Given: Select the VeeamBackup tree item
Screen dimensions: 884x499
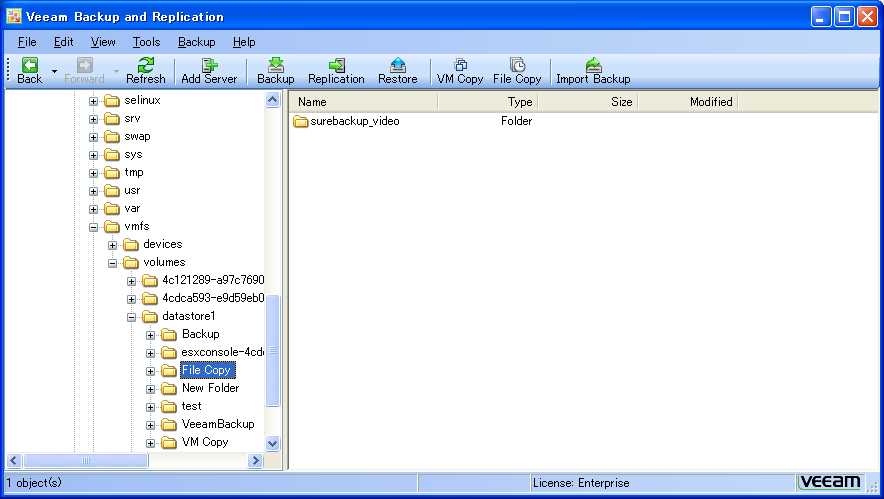Looking at the screenshot, I should [x=218, y=424].
